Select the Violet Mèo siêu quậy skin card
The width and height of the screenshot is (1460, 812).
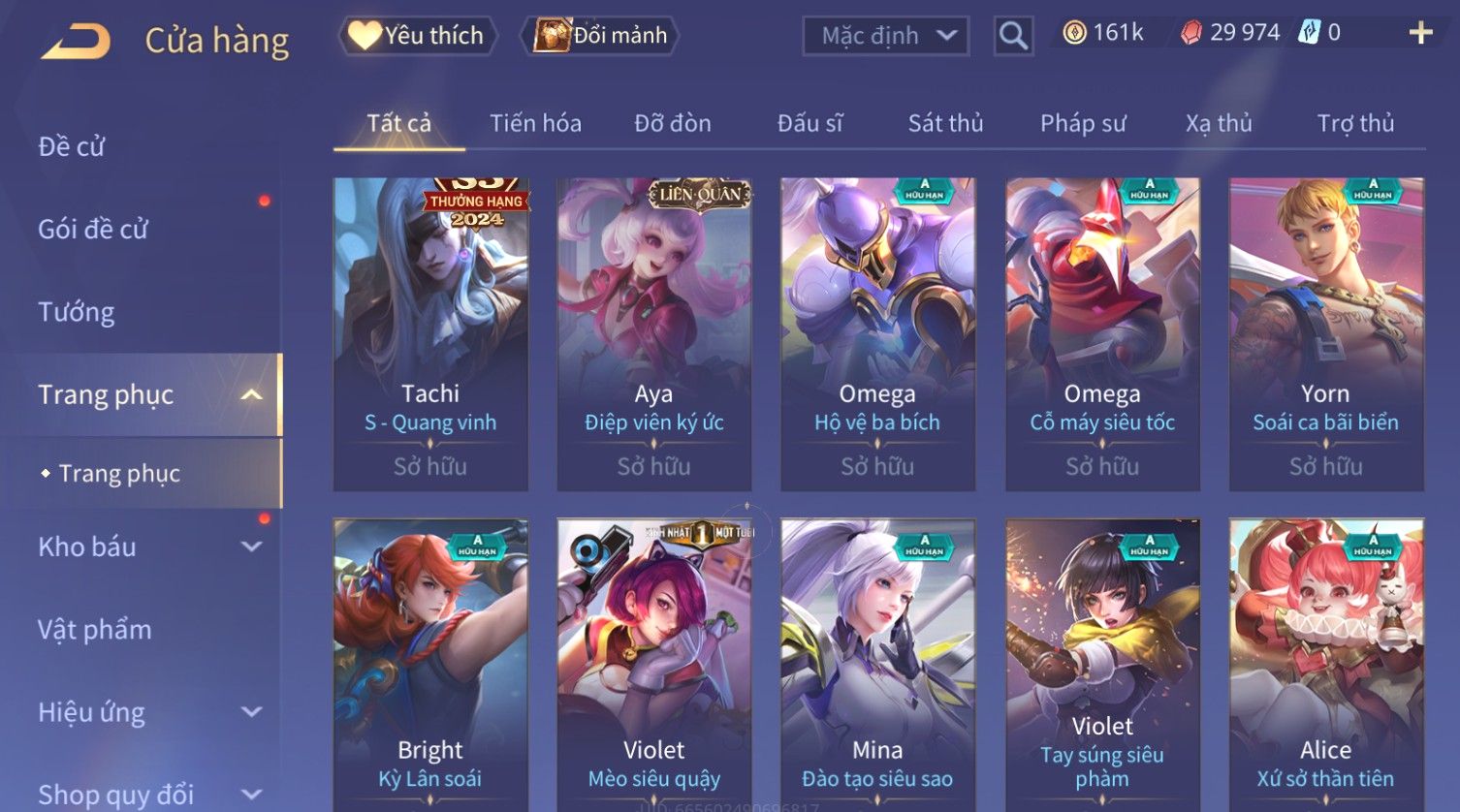click(653, 664)
